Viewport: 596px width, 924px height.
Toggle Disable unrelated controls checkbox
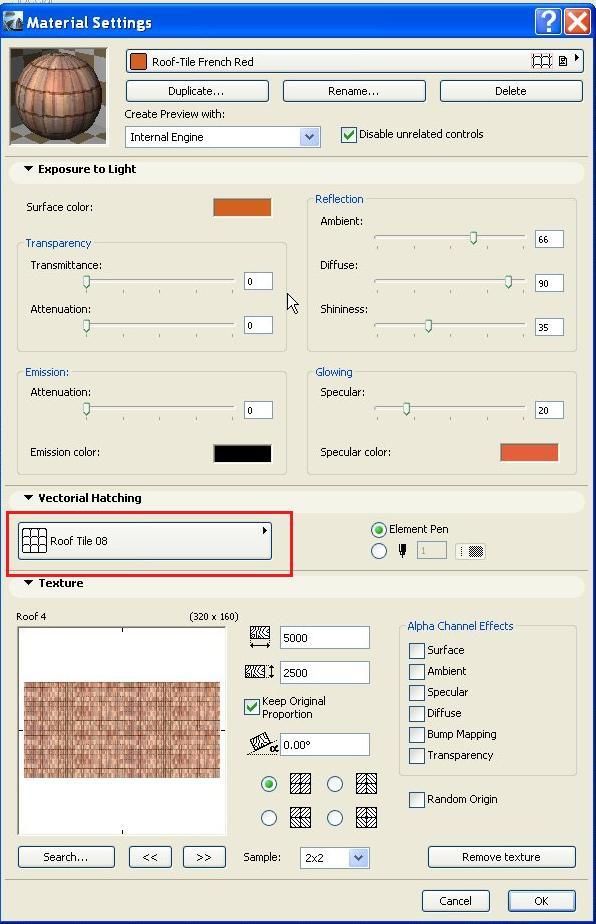point(348,135)
